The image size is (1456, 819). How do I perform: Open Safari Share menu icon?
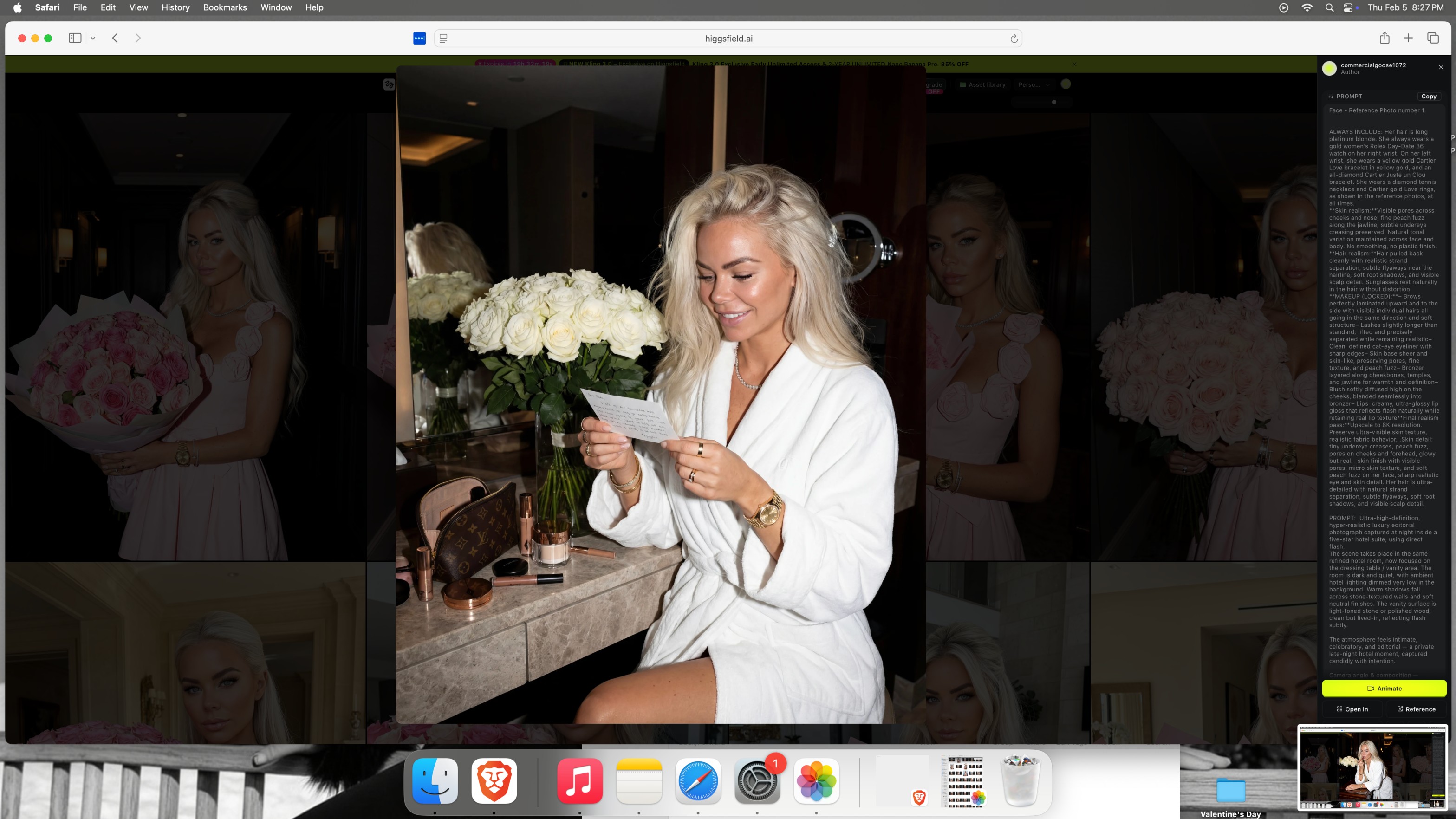click(x=1384, y=38)
